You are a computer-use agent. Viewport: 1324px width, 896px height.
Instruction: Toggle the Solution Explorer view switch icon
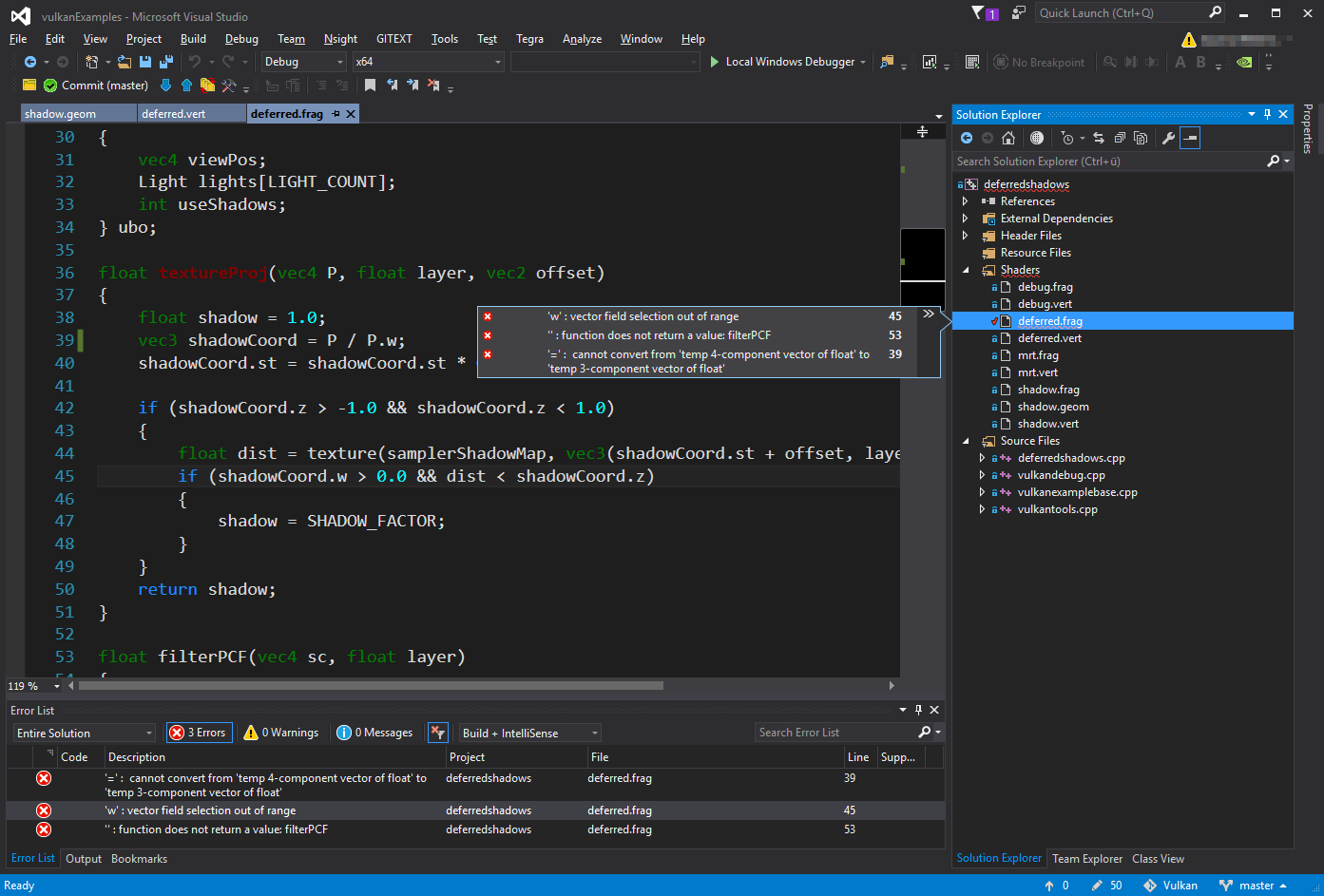[x=1037, y=138]
